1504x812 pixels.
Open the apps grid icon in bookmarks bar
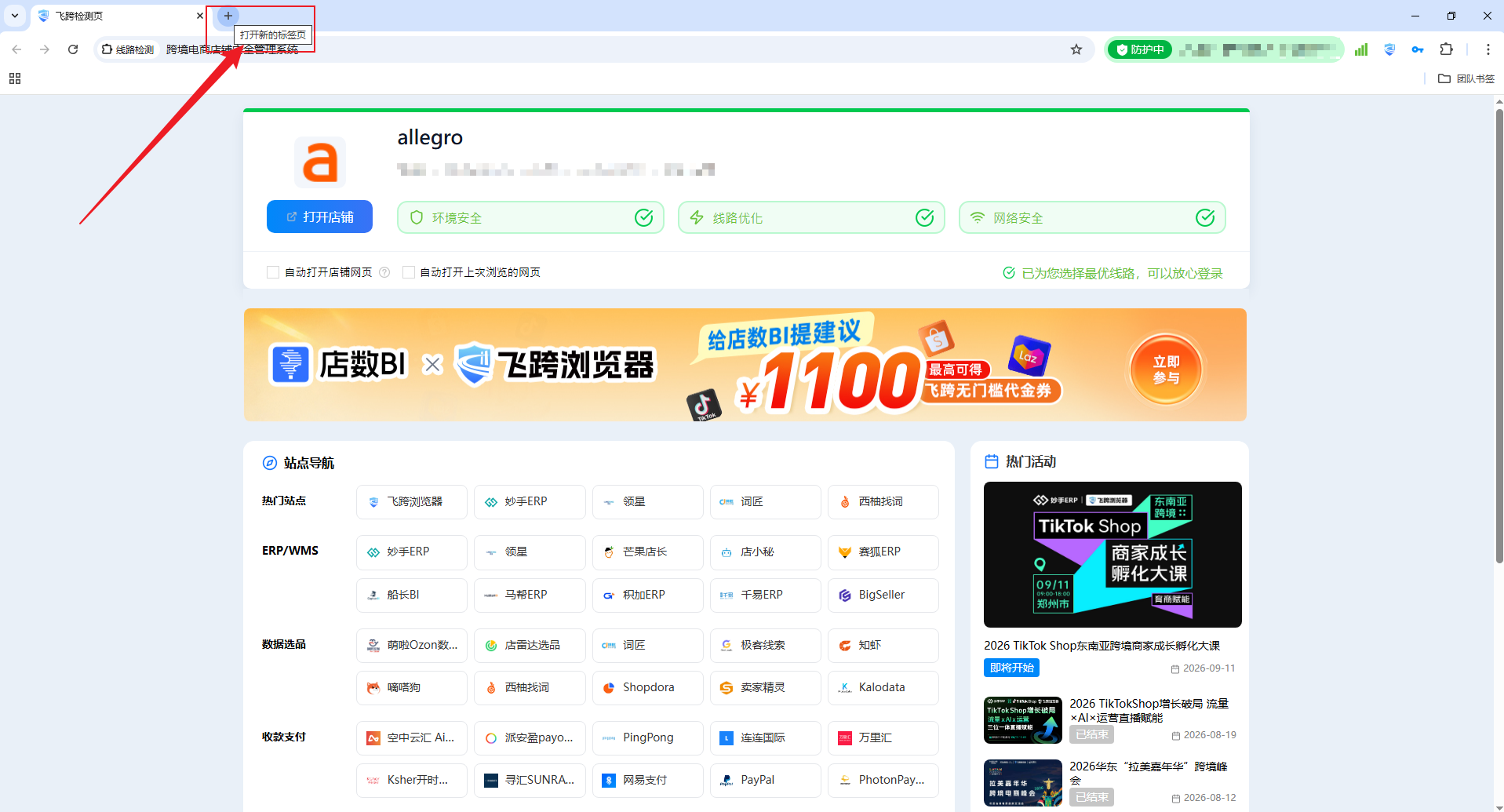click(15, 78)
